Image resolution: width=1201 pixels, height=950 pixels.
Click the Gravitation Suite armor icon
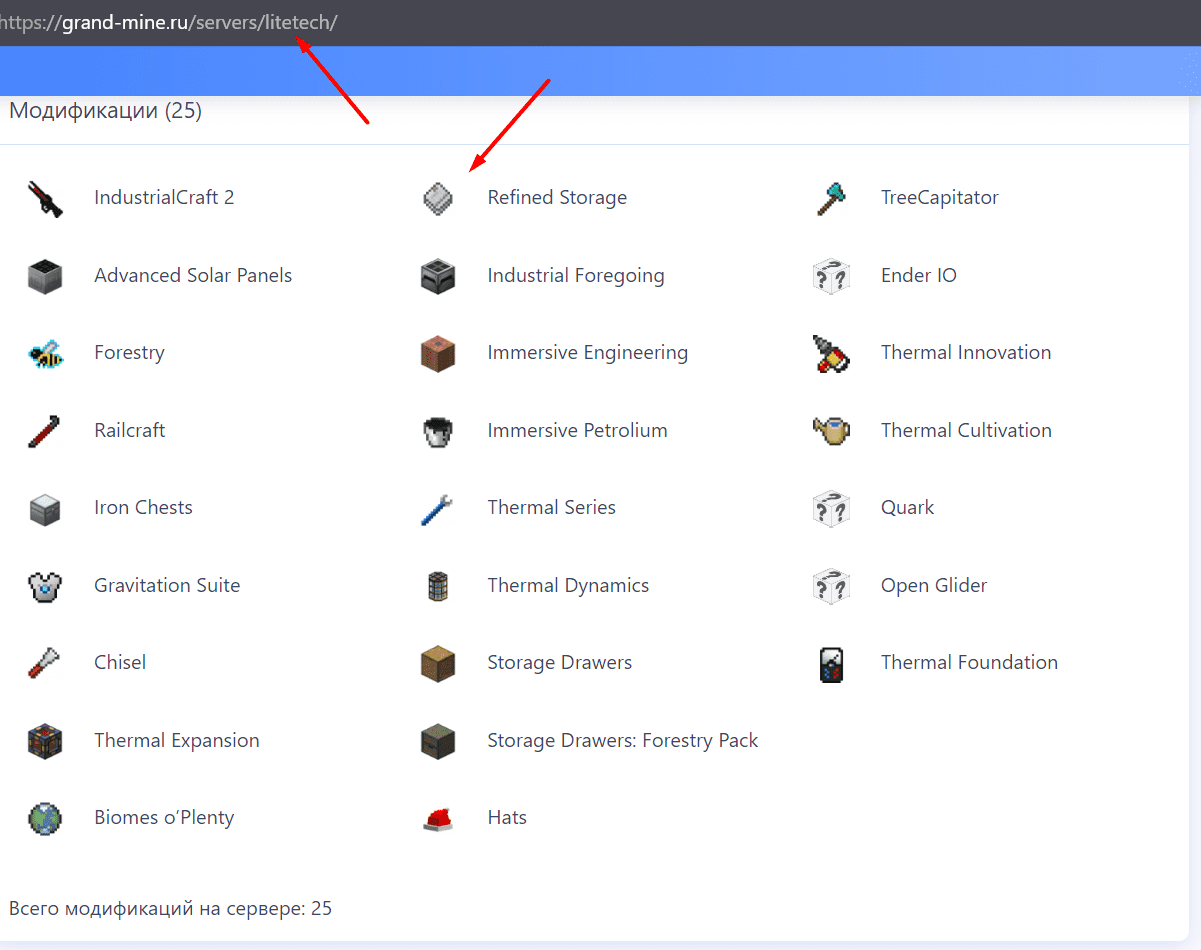point(45,586)
